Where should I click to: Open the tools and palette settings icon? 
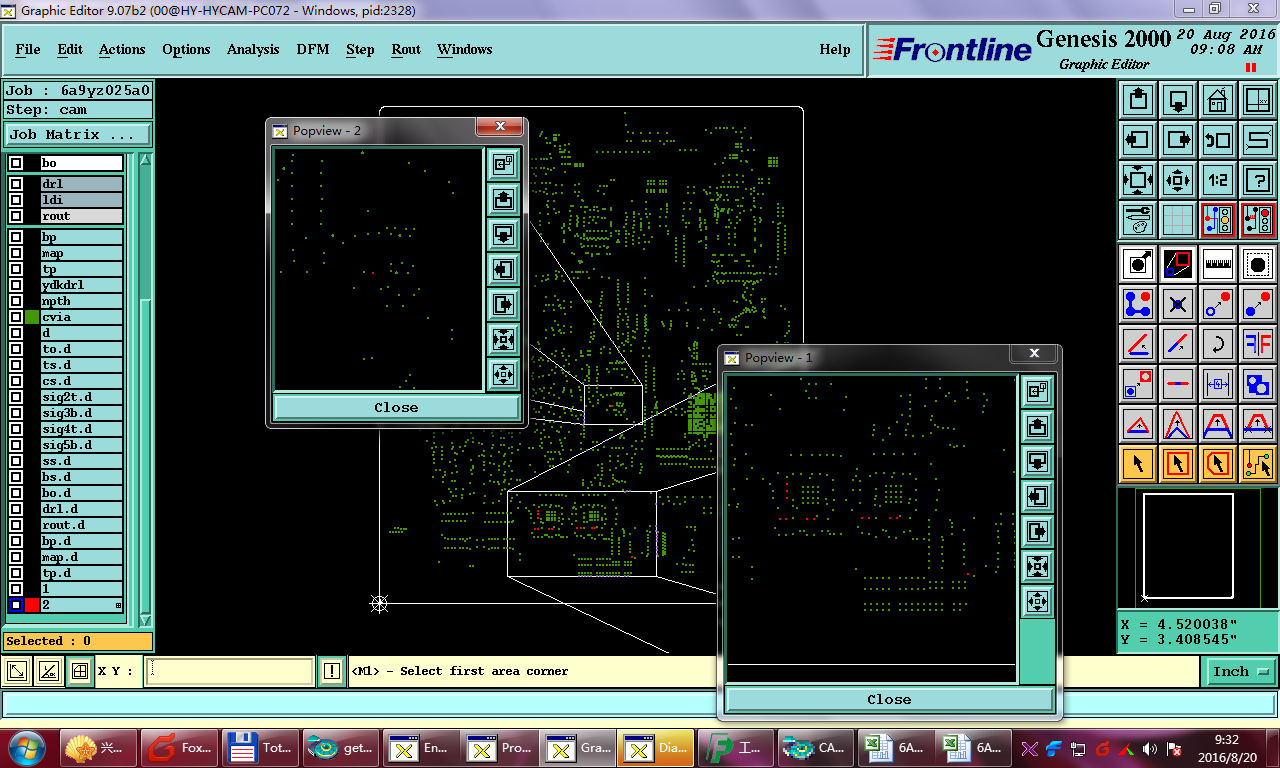tap(1138, 220)
